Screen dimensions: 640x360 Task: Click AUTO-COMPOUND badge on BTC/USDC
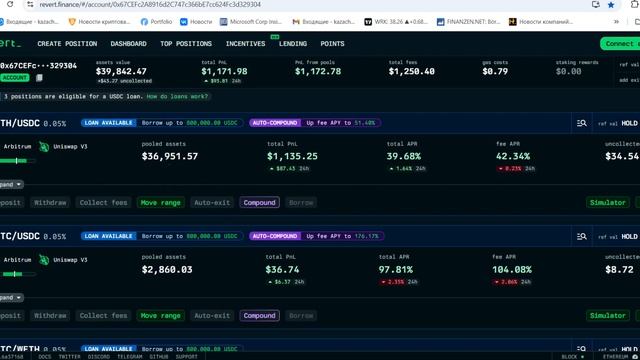[x=275, y=236]
